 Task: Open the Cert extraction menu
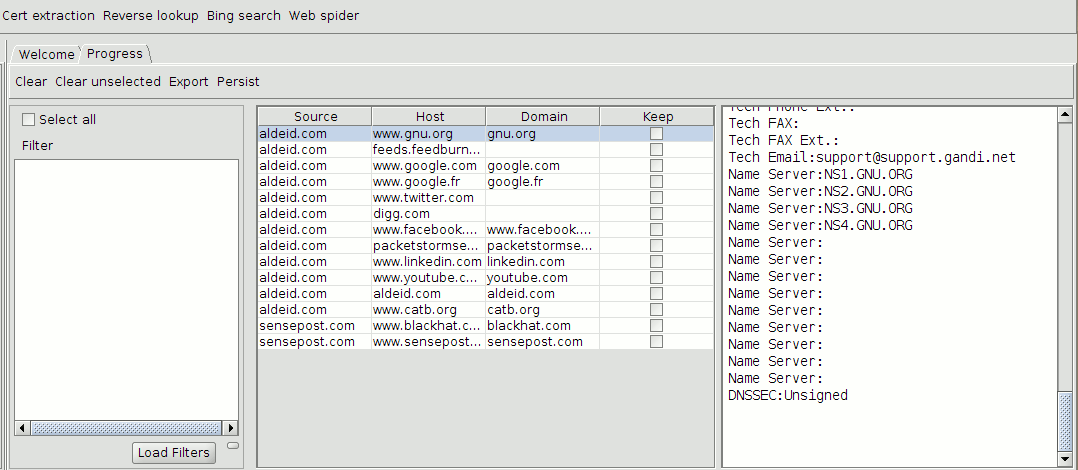click(49, 16)
